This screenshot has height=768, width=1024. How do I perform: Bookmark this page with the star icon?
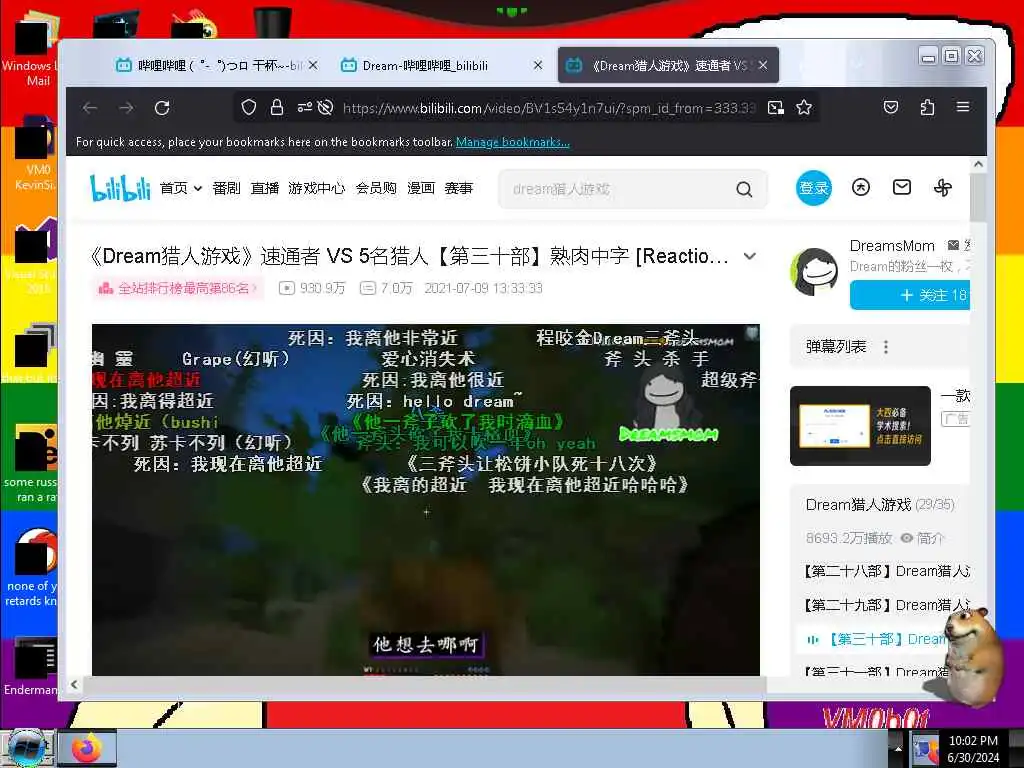804,108
